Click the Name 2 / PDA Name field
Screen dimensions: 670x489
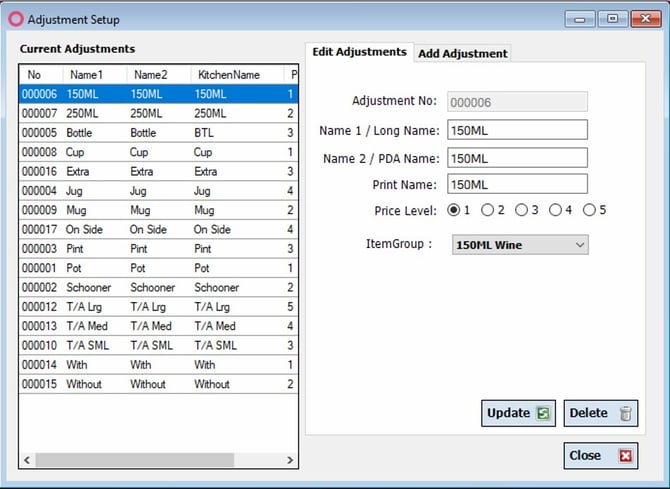coord(517,158)
